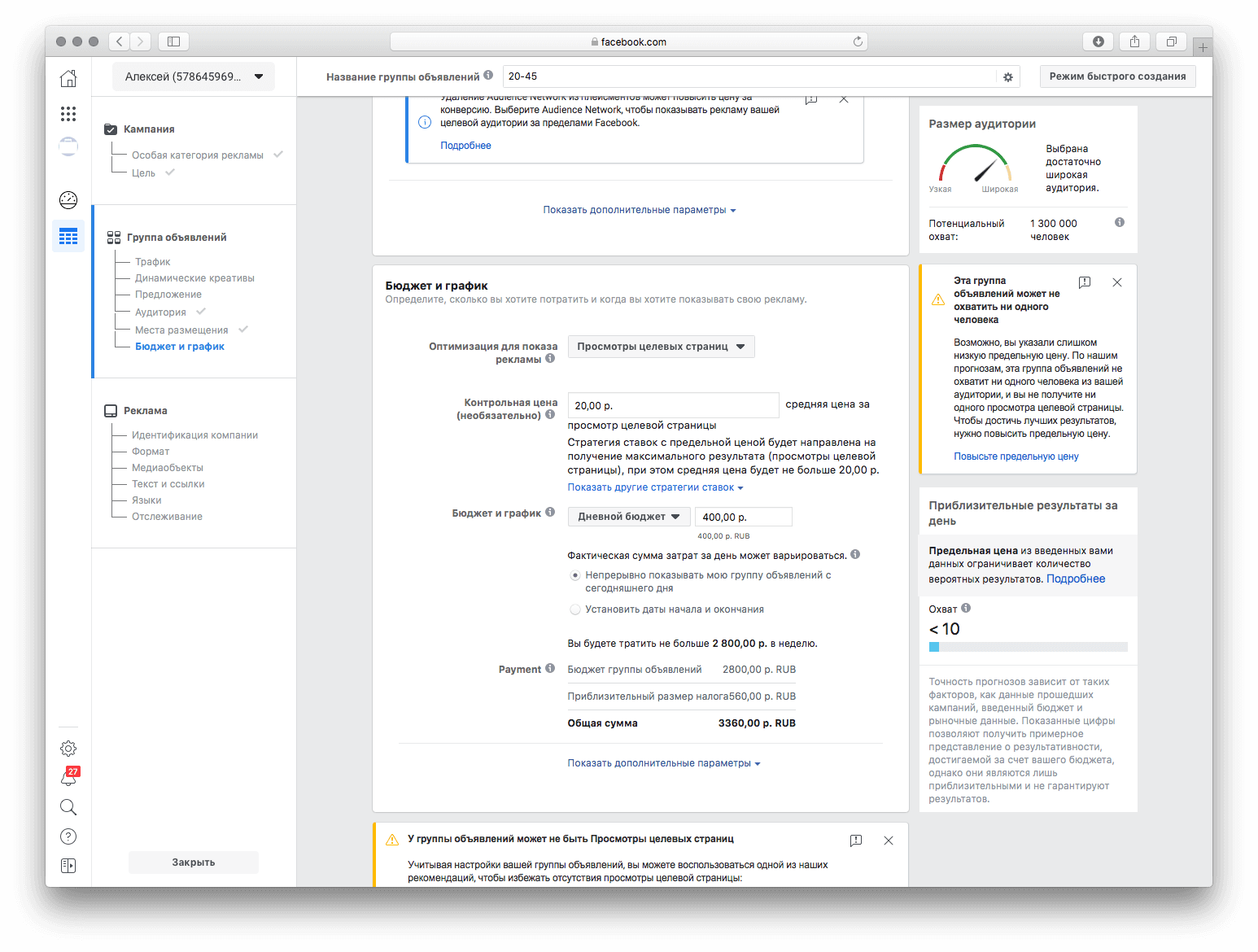Jump to Трафик section
Viewport: 1258px width, 952px height.
(153, 262)
